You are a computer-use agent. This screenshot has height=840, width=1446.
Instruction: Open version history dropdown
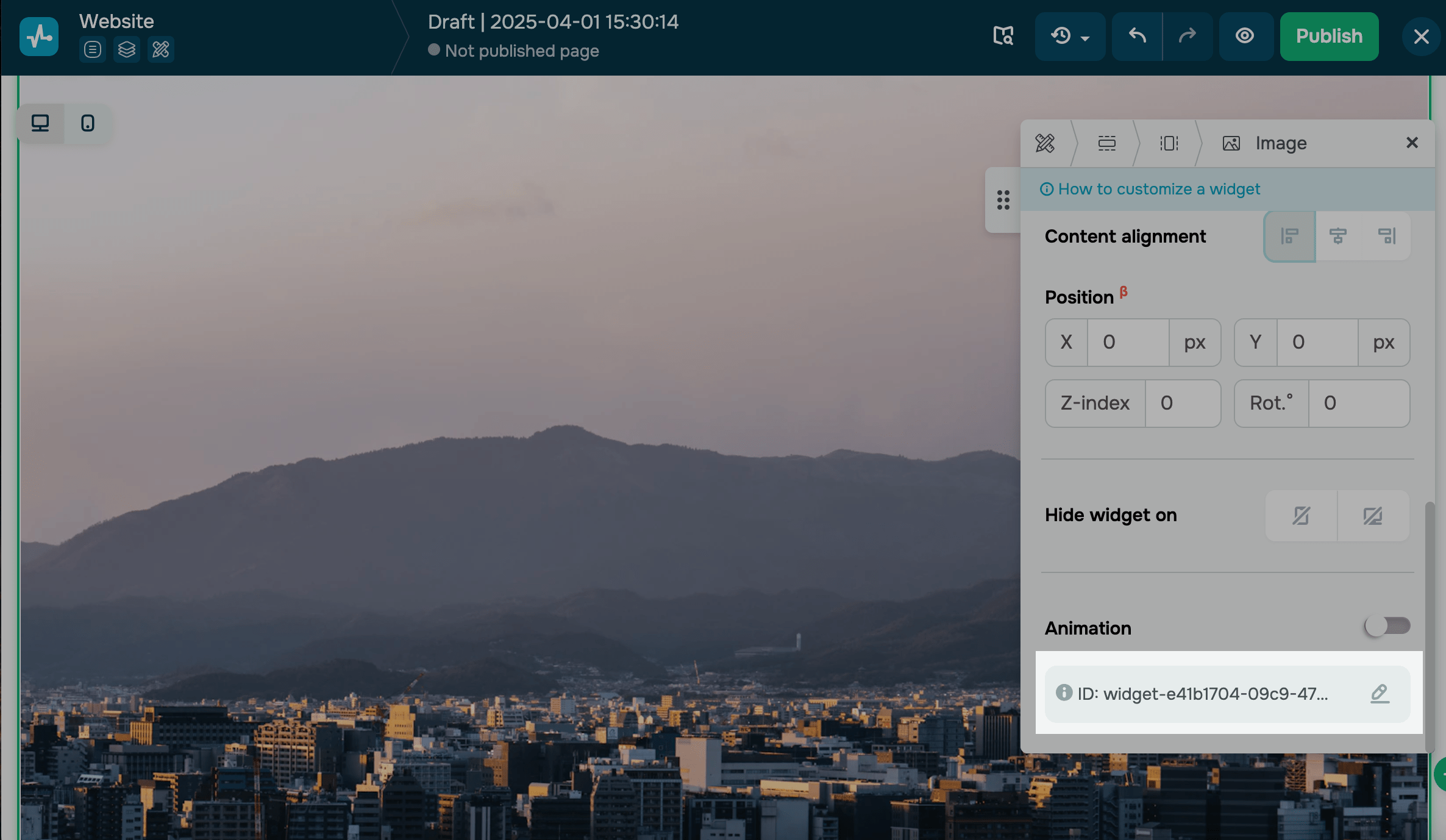pos(1070,37)
